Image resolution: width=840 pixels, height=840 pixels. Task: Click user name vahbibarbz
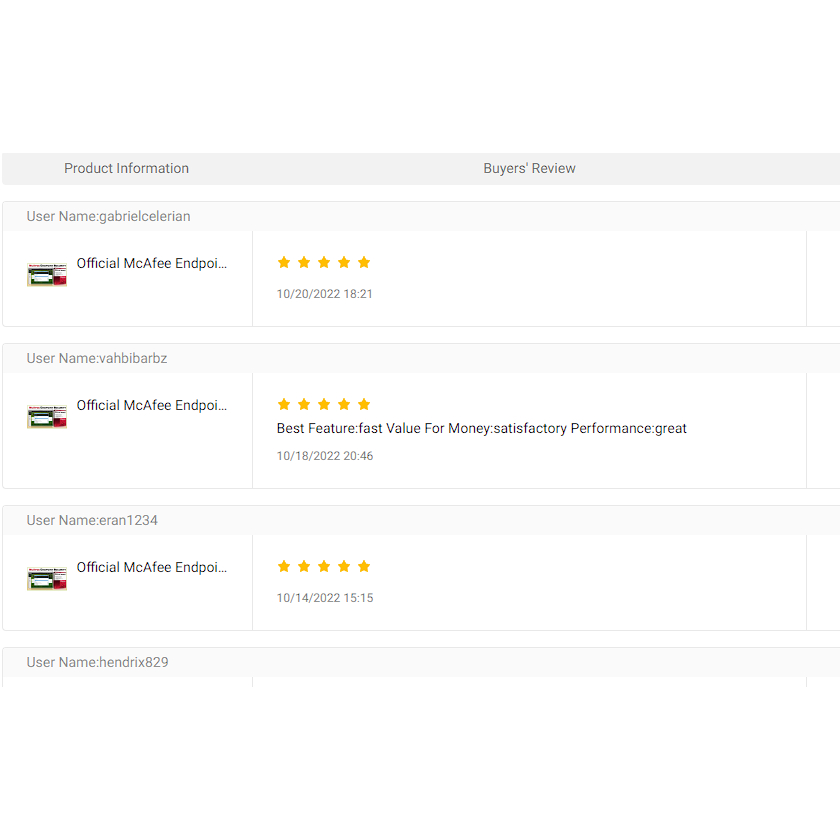(x=133, y=358)
